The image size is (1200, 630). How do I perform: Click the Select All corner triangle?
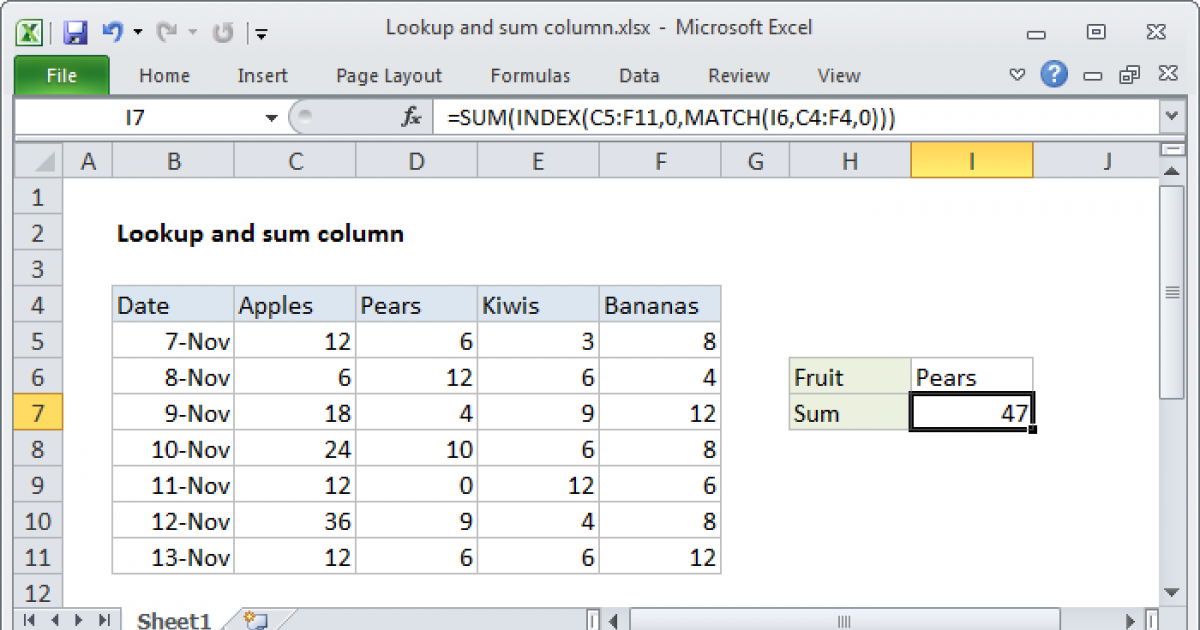[x=40, y=161]
